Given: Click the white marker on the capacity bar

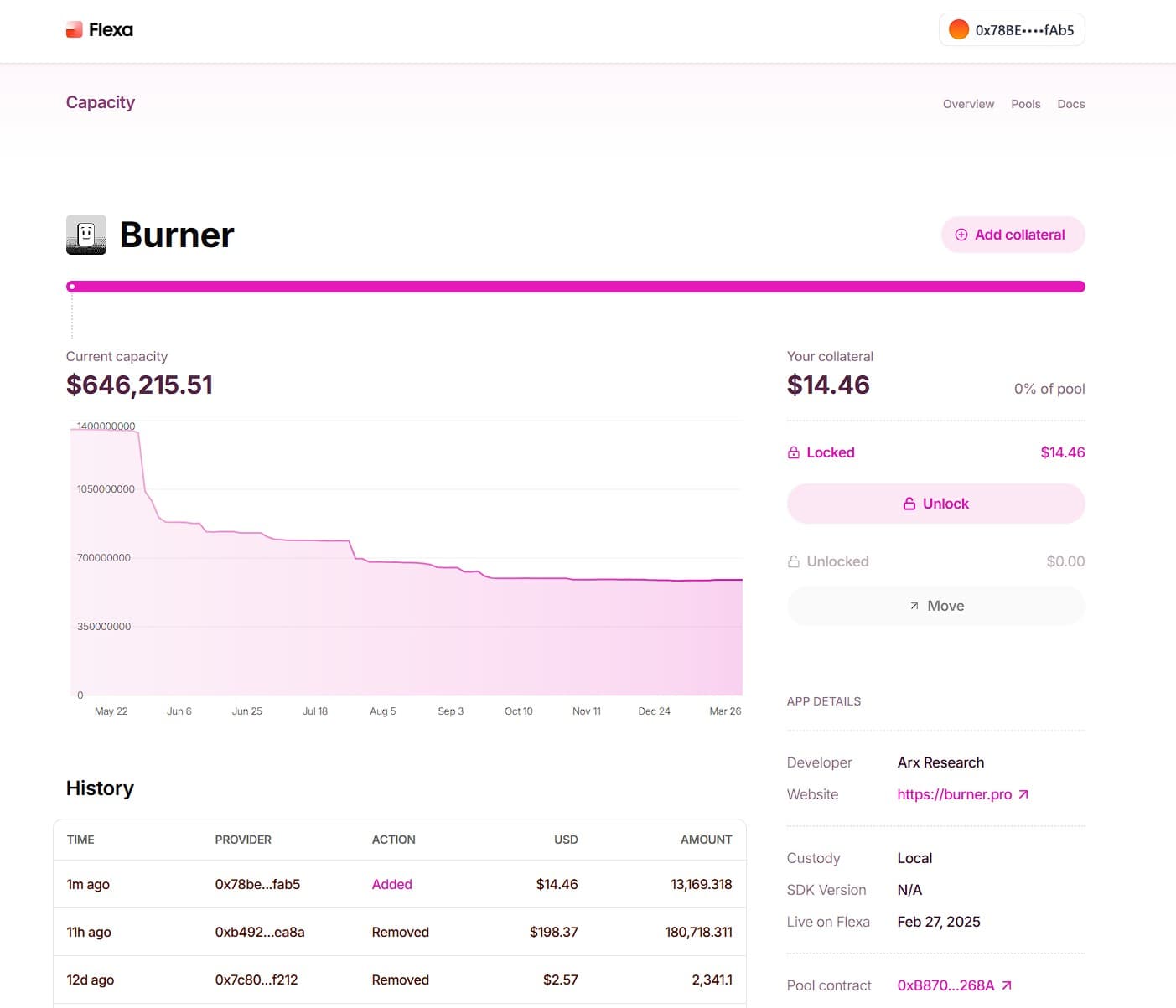Looking at the screenshot, I should (x=72, y=287).
